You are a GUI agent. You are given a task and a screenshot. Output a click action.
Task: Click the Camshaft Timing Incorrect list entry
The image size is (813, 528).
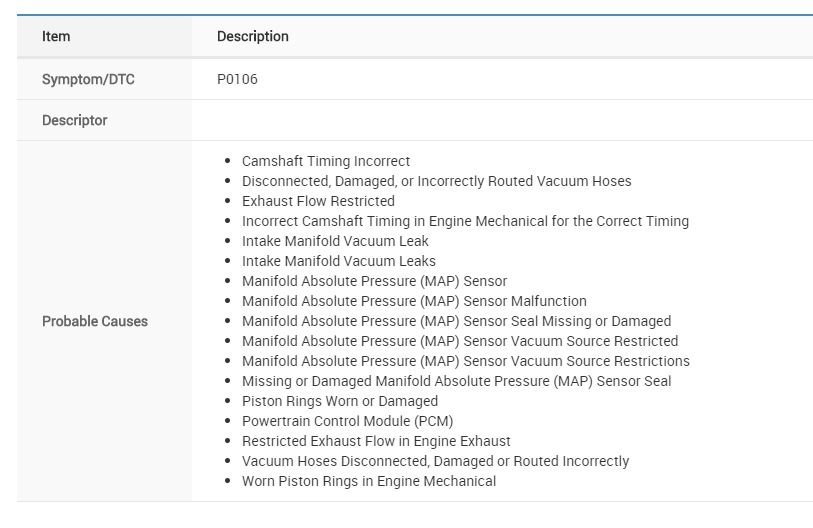click(326, 161)
